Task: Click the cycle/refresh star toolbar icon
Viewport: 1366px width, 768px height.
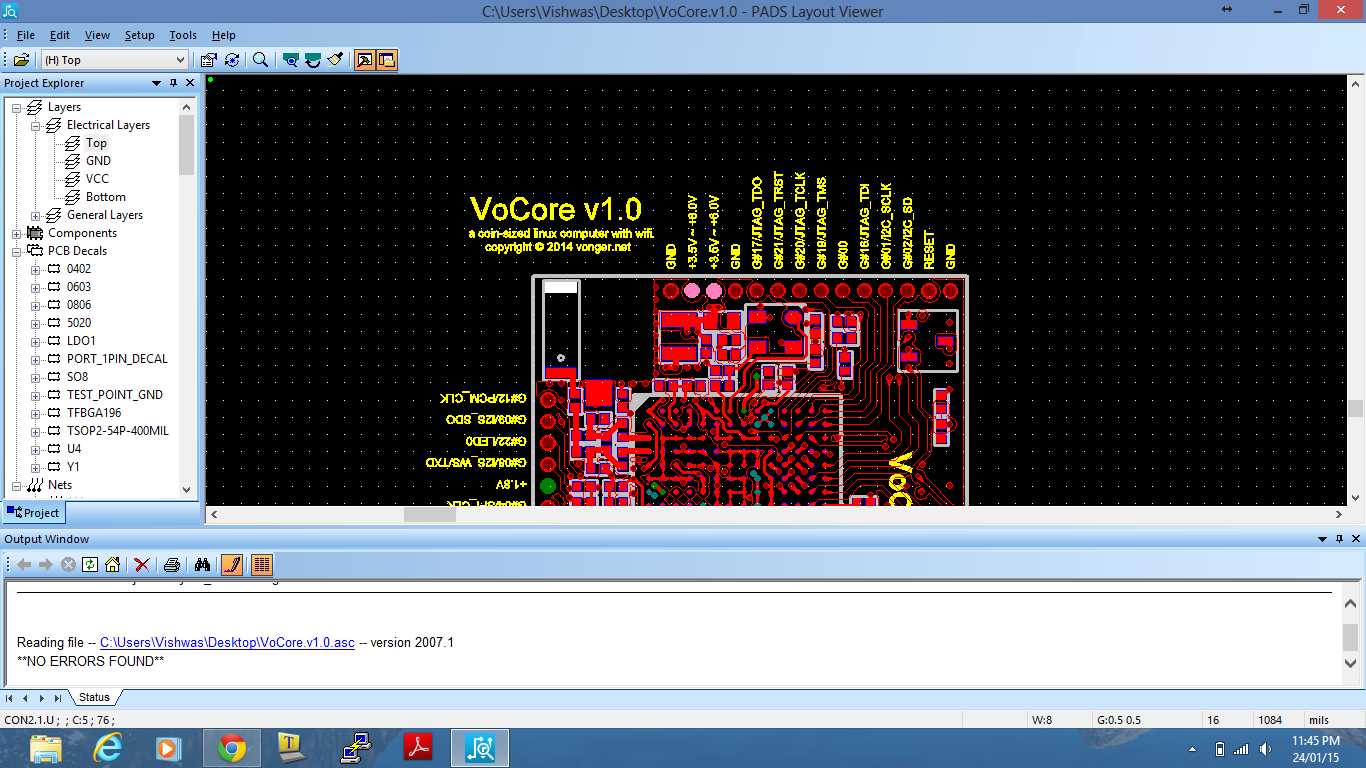Action: click(232, 60)
